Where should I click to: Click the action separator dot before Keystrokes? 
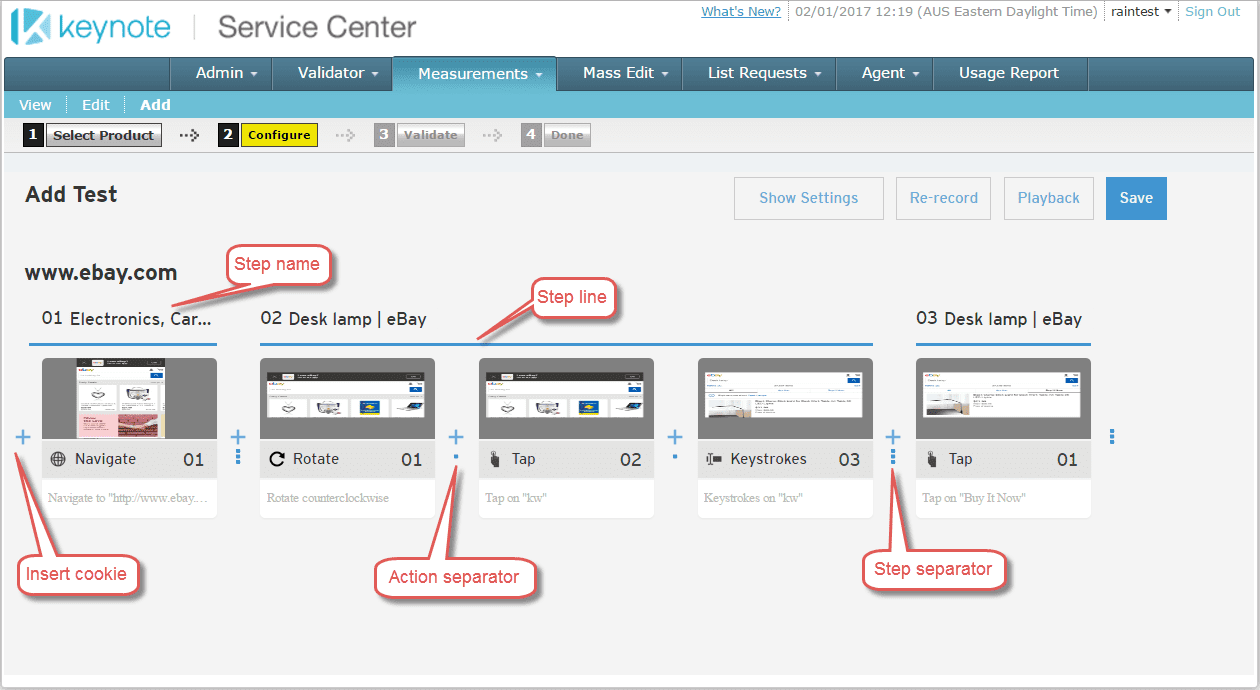pyautogui.click(x=675, y=456)
